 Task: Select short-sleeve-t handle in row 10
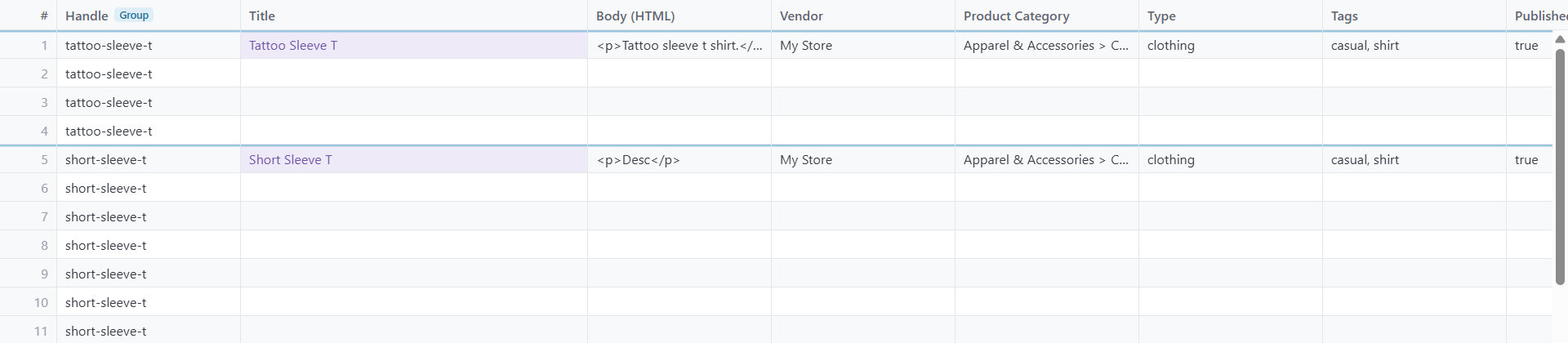tap(149, 303)
